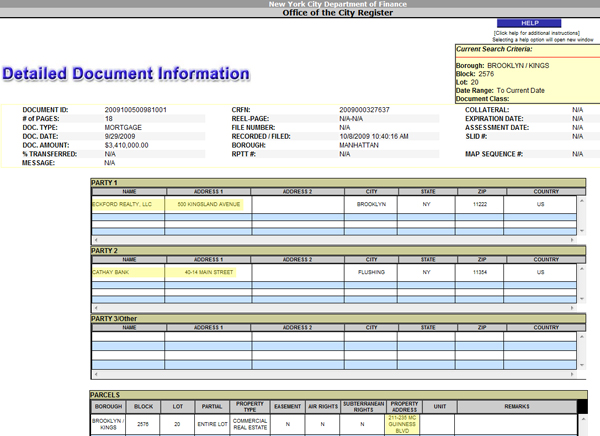Select the 500 KINGSLAND AVENUE address cell

click(x=209, y=204)
